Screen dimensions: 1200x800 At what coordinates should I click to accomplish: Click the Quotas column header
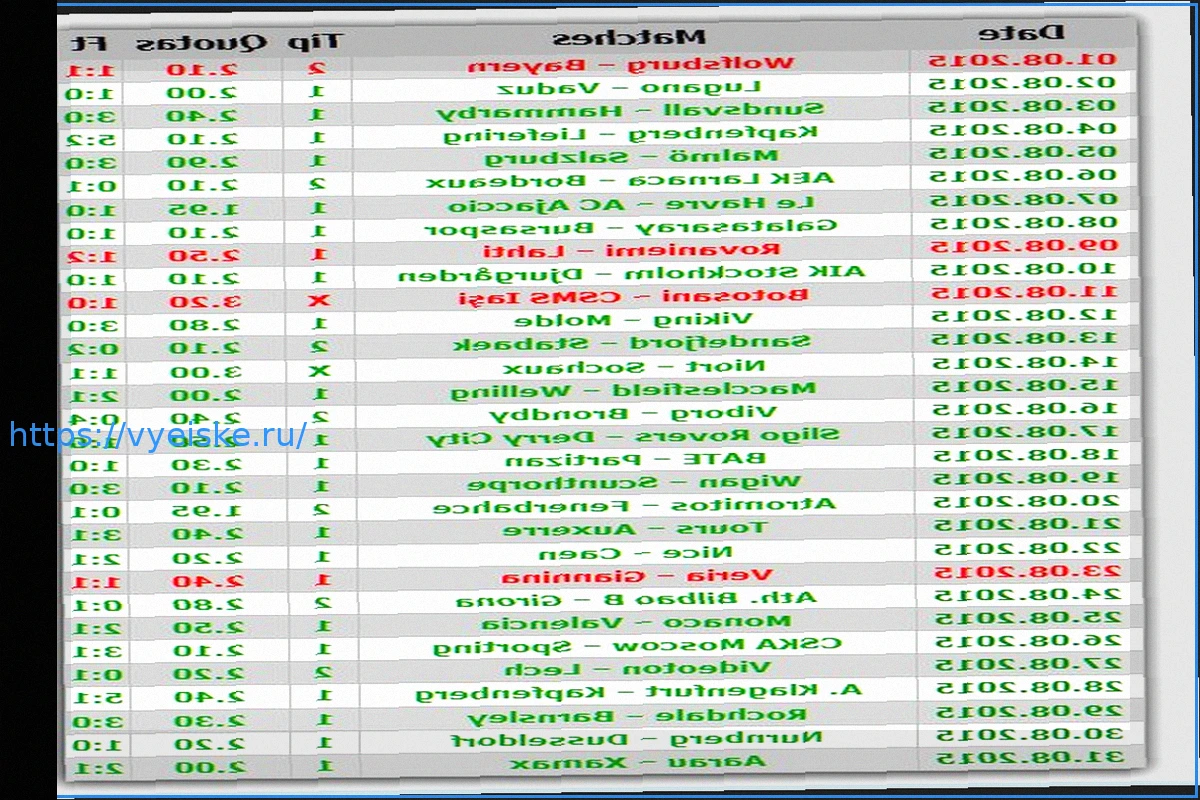pos(201,43)
